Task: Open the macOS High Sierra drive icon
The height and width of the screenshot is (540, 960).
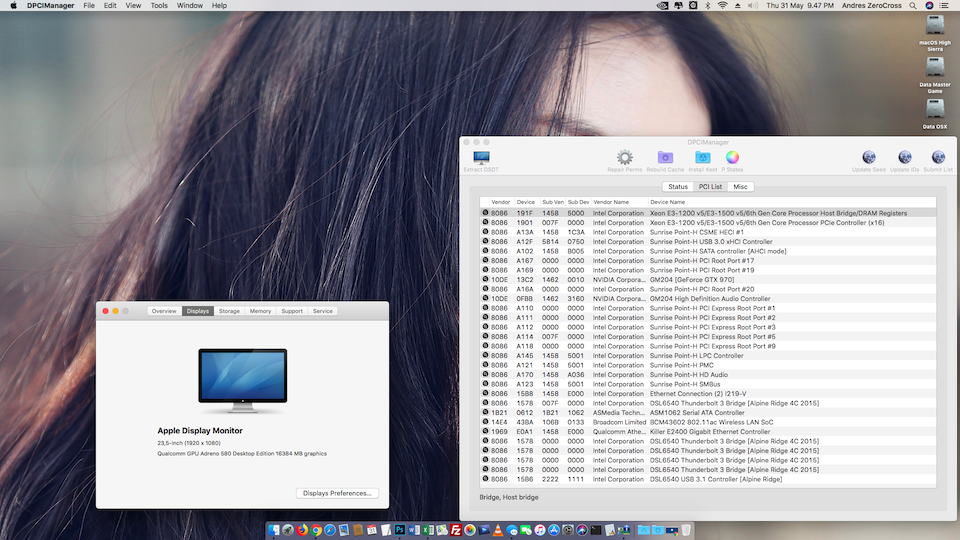Action: click(934, 25)
